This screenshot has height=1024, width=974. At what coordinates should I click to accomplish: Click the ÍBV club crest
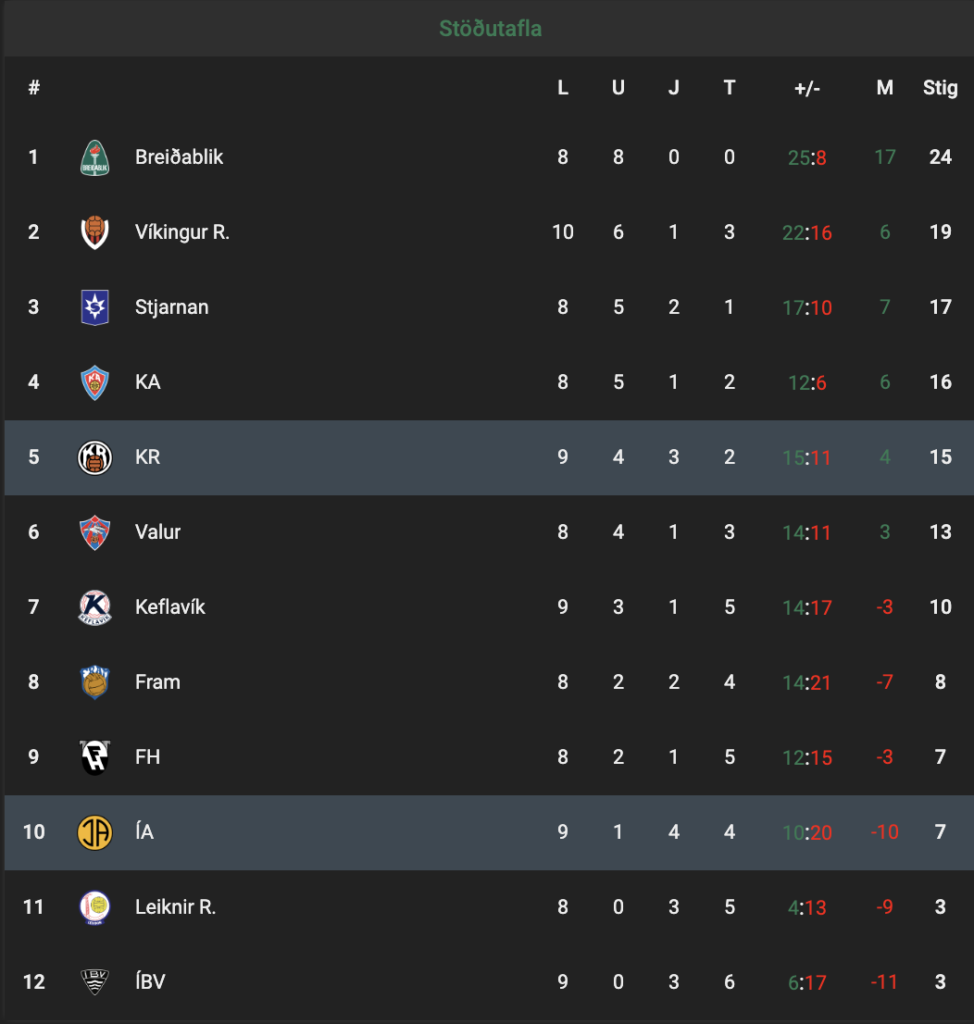pyautogui.click(x=95, y=982)
